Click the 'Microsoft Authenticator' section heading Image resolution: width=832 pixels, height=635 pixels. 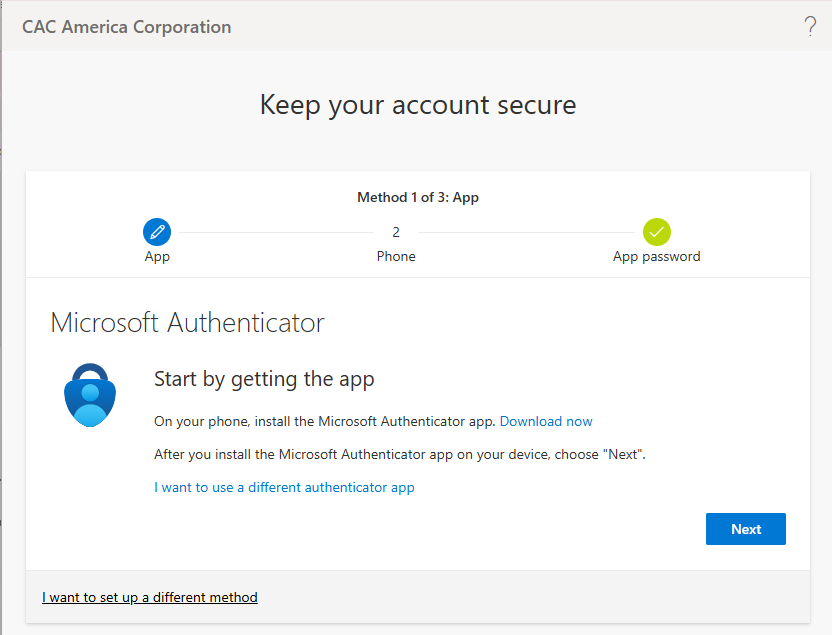click(187, 323)
